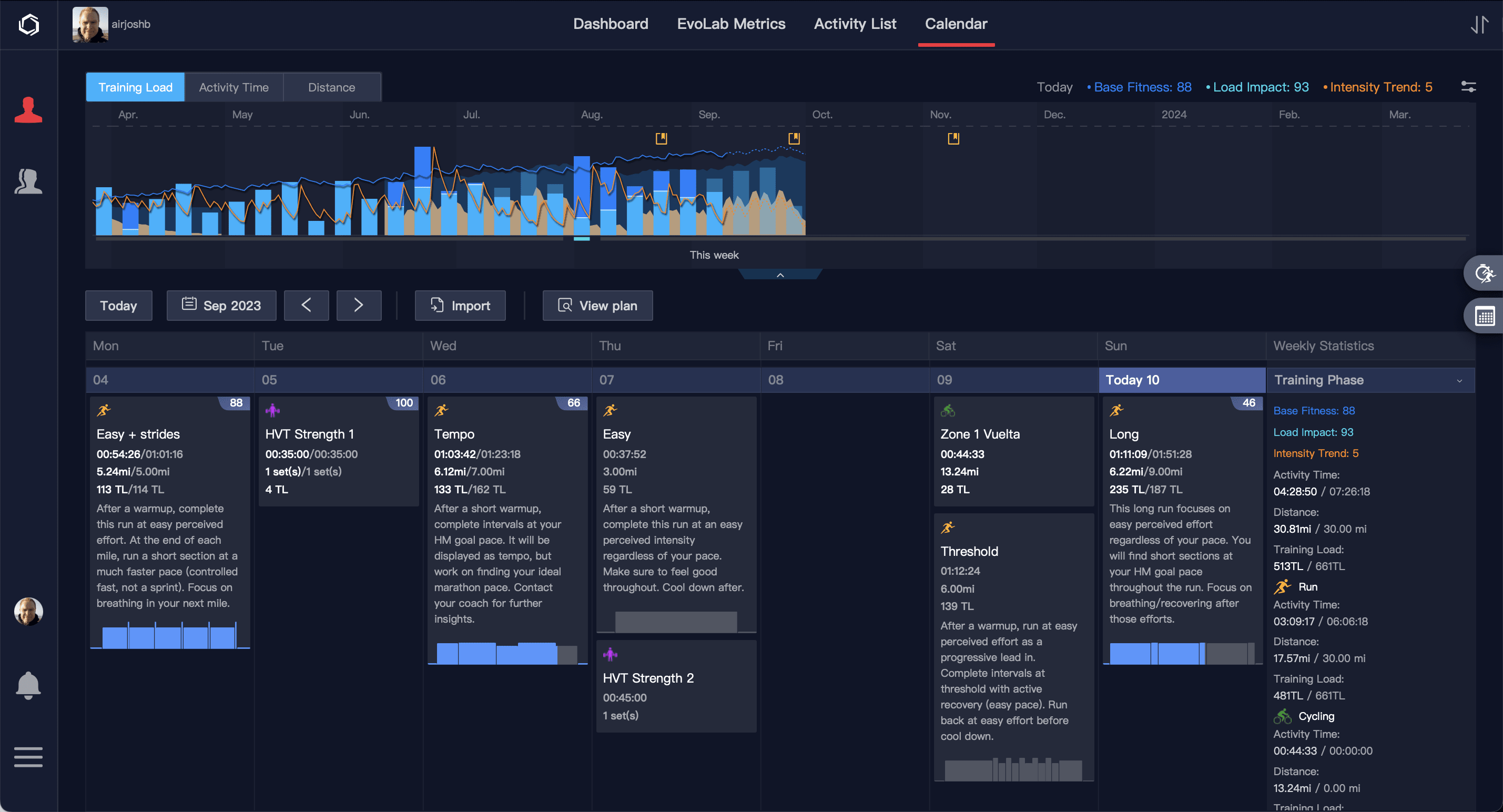Click the sync arrows icon top right
This screenshot has height=812, width=1503.
click(1479, 25)
